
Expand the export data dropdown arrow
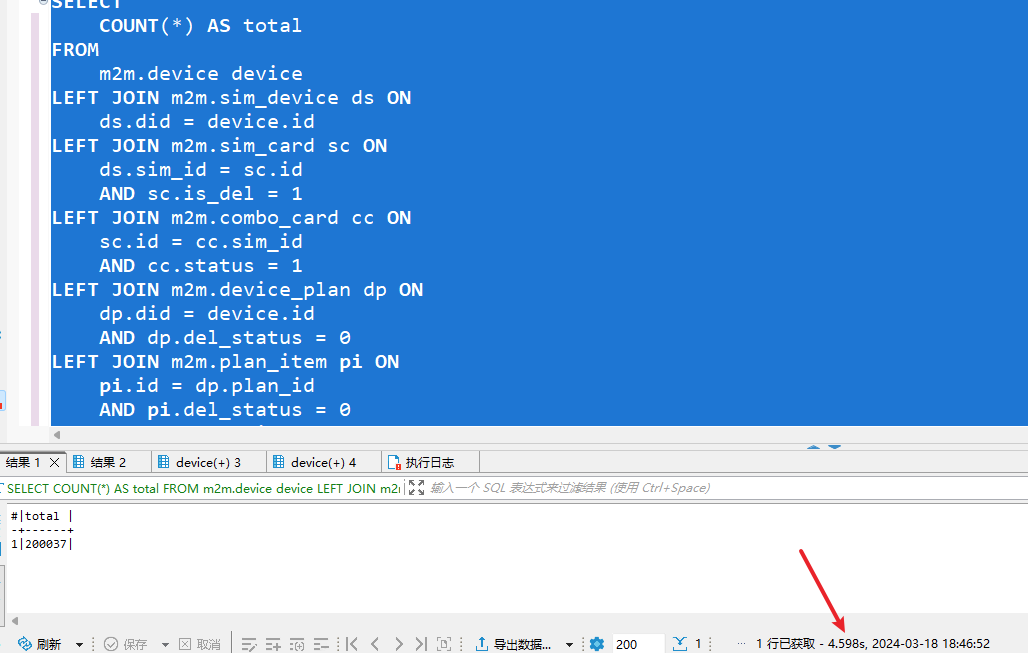(x=569, y=644)
